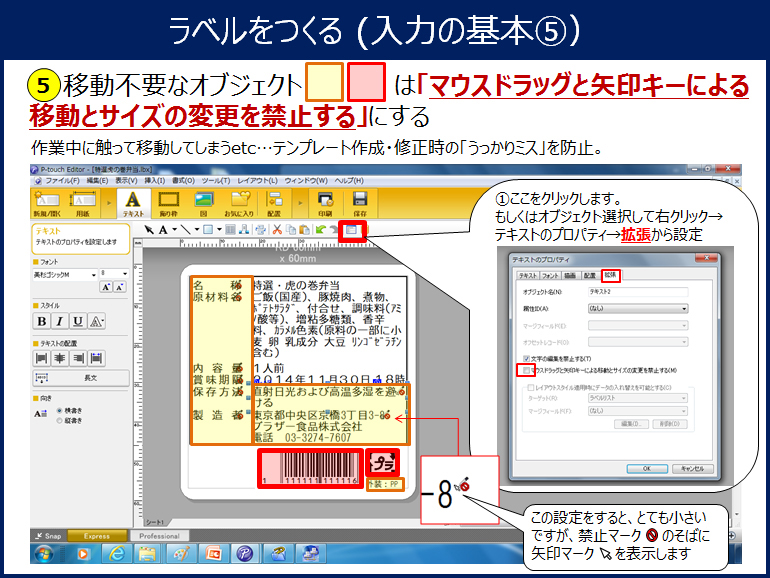Image resolution: width=770 pixels, height=578 pixels.
Task: Expand the rectangle tool dropdown arrow
Action: pyautogui.click(x=219, y=230)
